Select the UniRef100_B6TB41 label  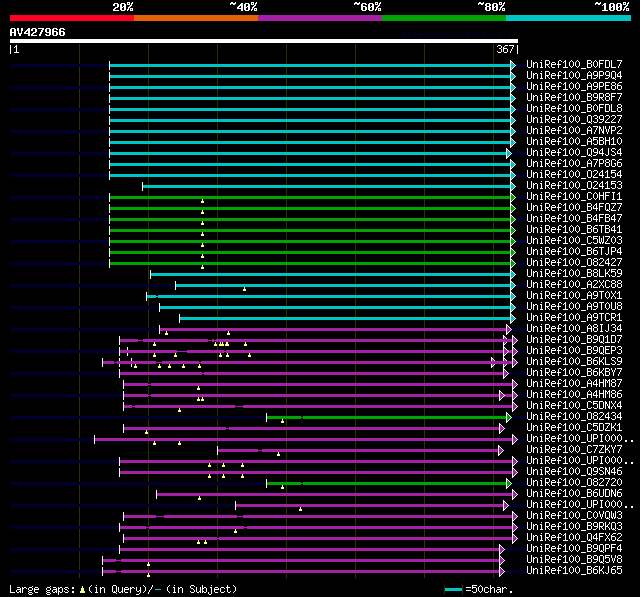click(574, 230)
